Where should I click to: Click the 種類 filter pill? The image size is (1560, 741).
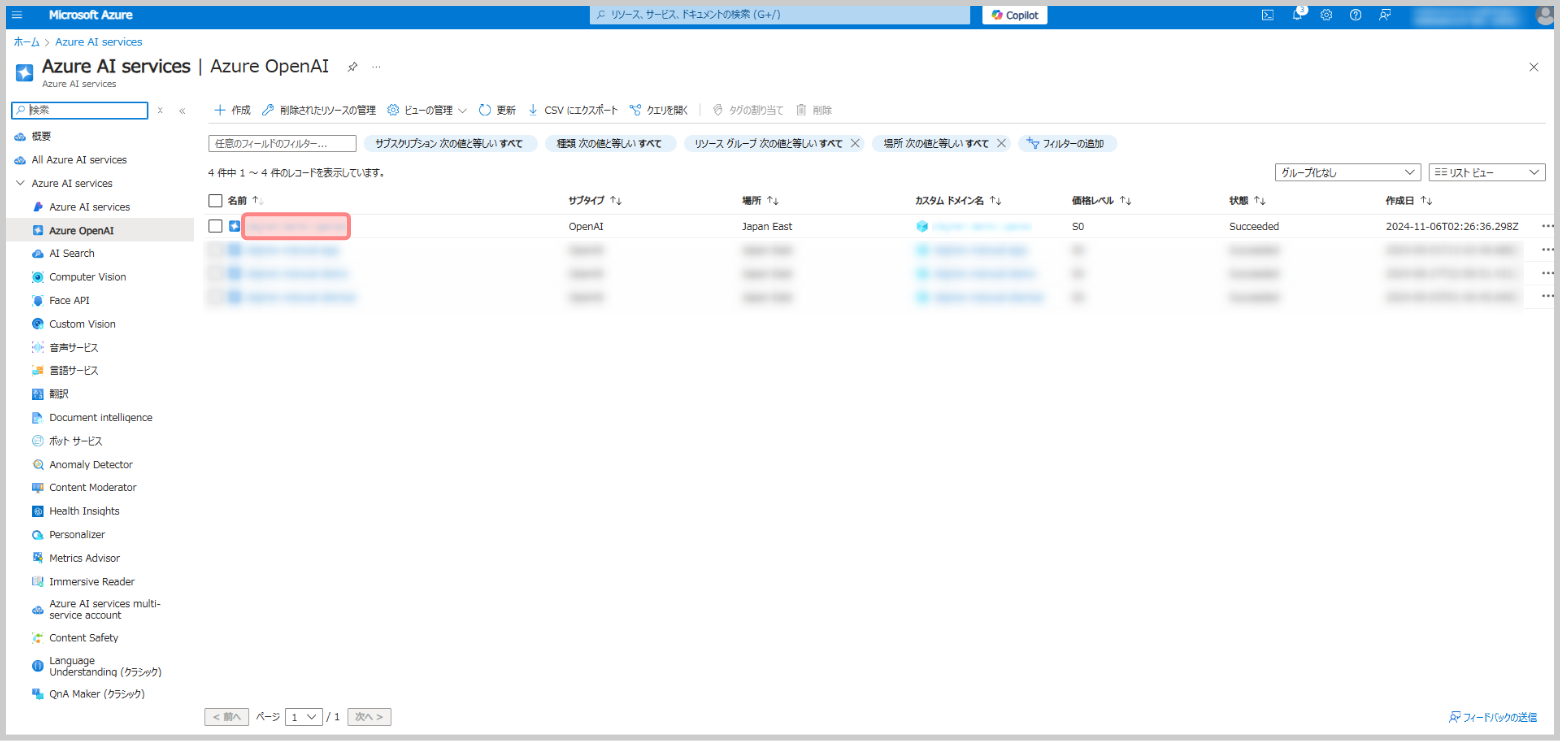(x=610, y=144)
